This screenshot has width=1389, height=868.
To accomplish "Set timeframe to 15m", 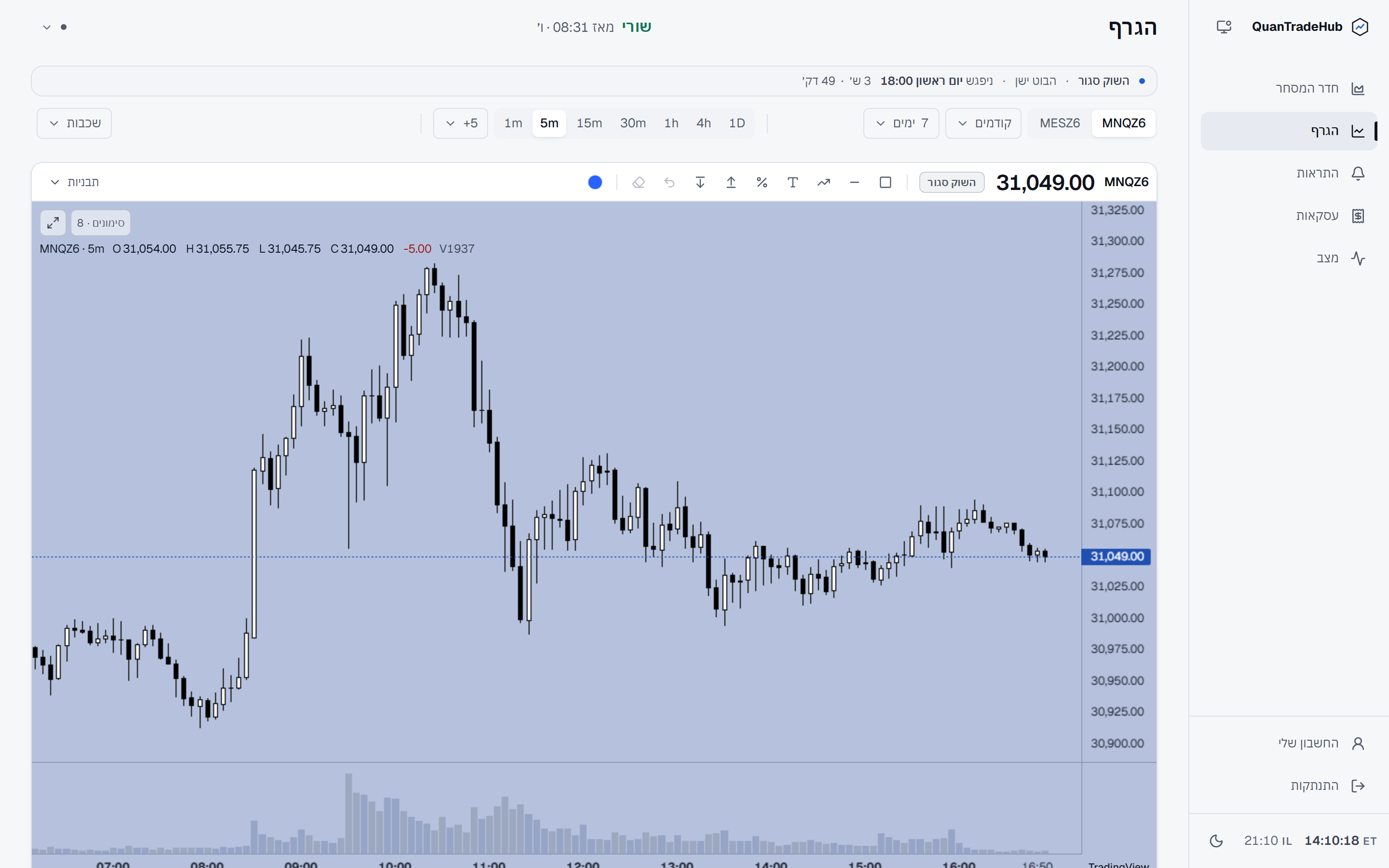I will point(589,123).
